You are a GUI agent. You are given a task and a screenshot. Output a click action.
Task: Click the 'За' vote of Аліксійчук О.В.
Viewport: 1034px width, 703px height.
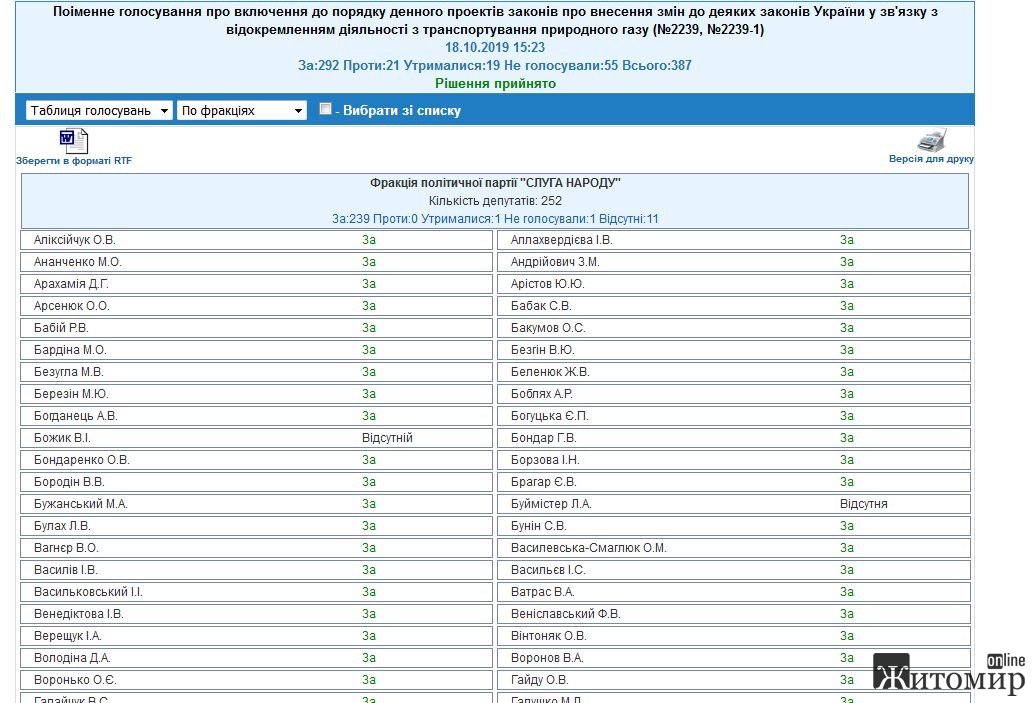[x=369, y=240]
